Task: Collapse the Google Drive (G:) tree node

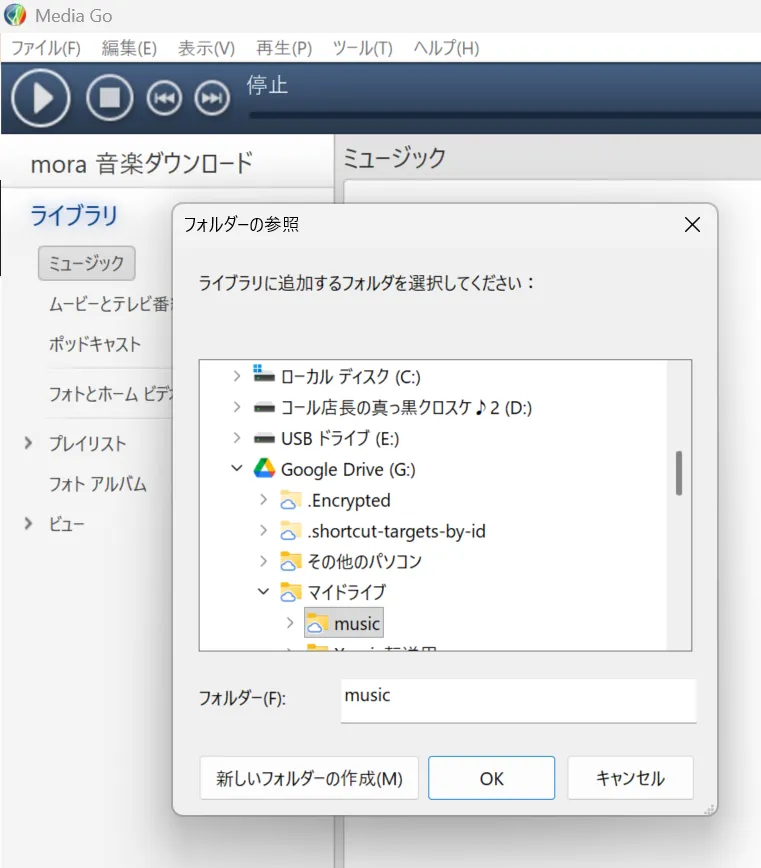Action: [237, 469]
